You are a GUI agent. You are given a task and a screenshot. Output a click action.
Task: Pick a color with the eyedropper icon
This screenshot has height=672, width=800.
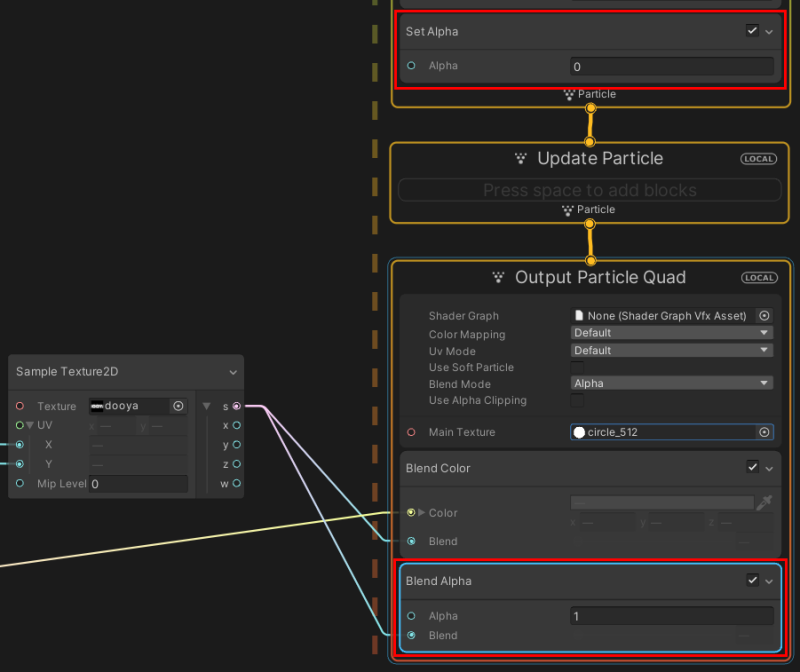click(764, 503)
